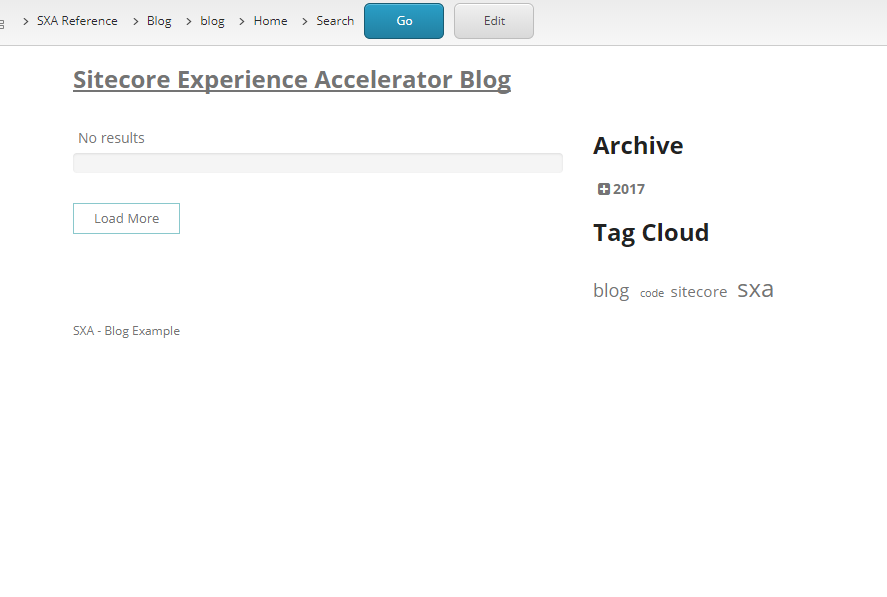Screen dimensions: 887x597
Task: Open SXA Reference breadcrumb item
Action: pyautogui.click(x=77, y=21)
